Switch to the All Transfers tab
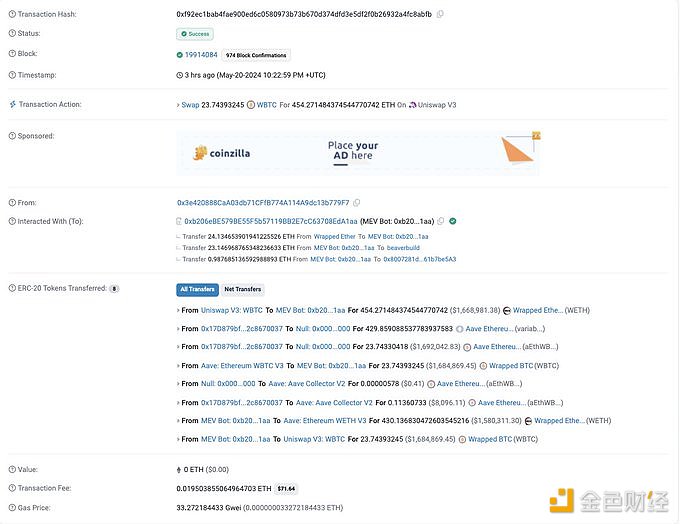 197,289
